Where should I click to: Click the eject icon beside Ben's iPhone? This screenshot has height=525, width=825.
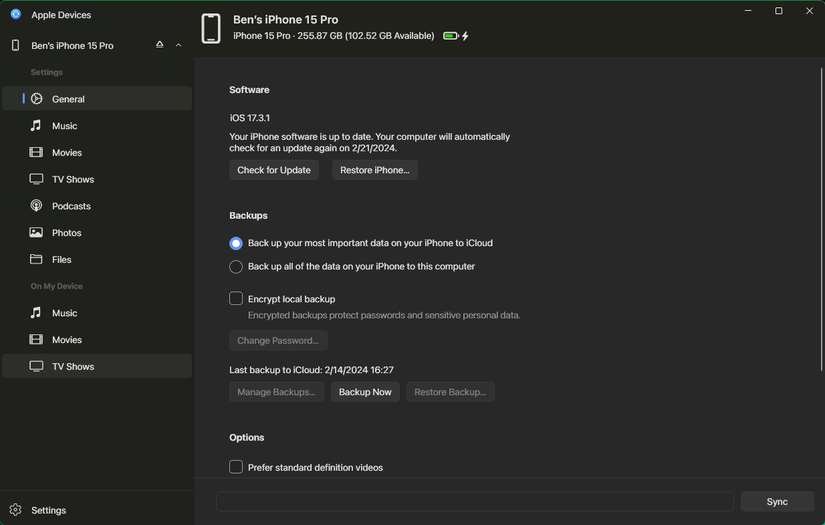tap(159, 45)
